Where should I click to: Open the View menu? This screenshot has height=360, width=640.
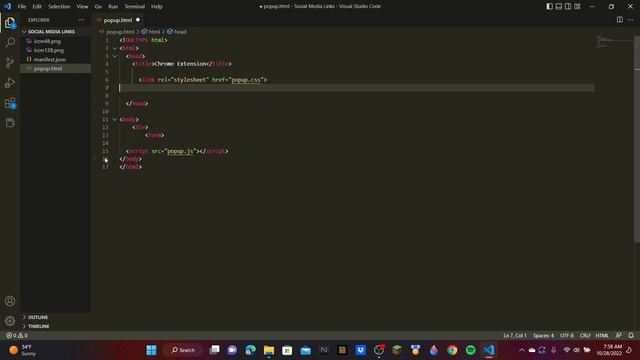click(x=82, y=7)
